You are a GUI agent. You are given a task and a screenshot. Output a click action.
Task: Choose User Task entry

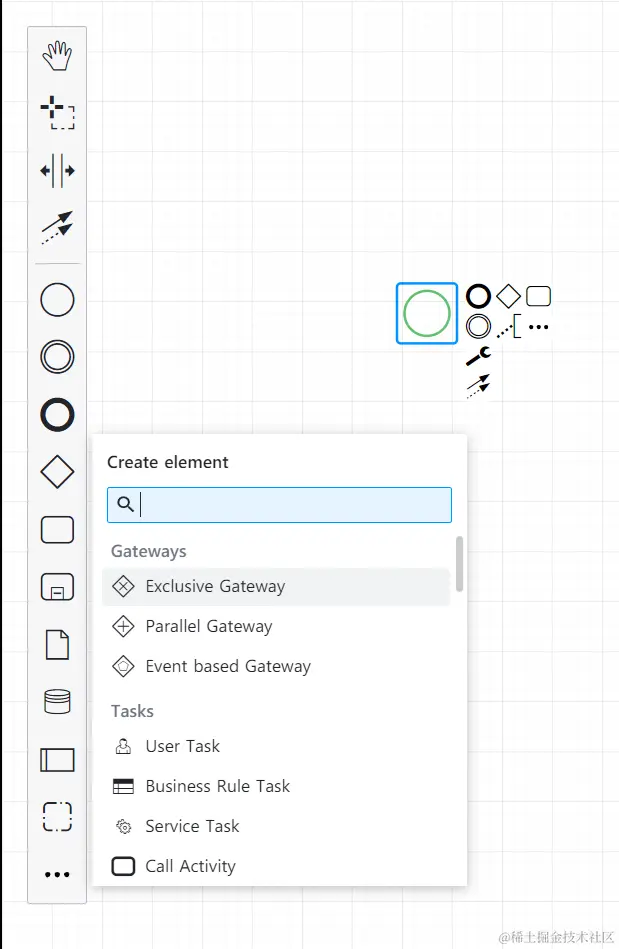click(276, 746)
